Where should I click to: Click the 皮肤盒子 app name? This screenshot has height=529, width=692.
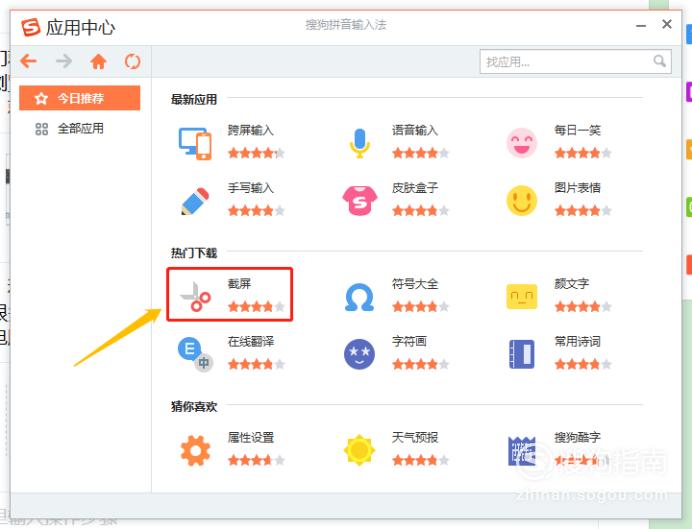pyautogui.click(x=415, y=188)
